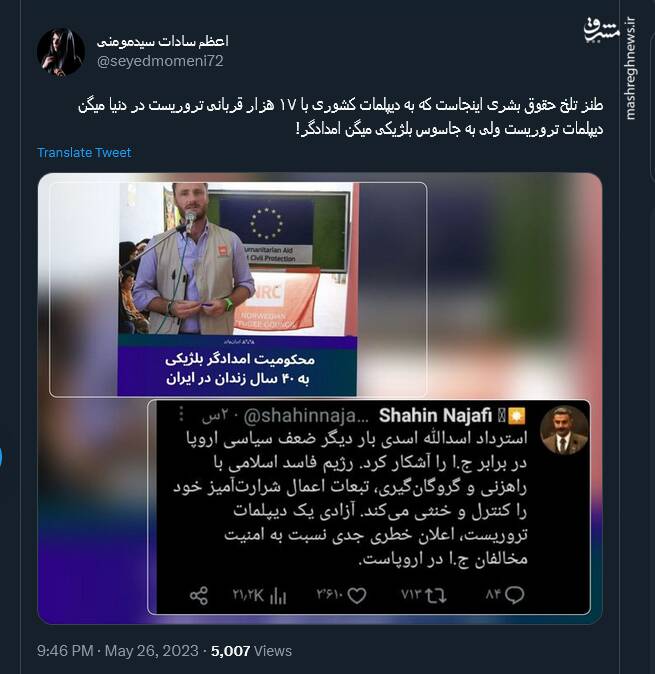Open the three-dot more options menu
655x674 pixels.
182,414
